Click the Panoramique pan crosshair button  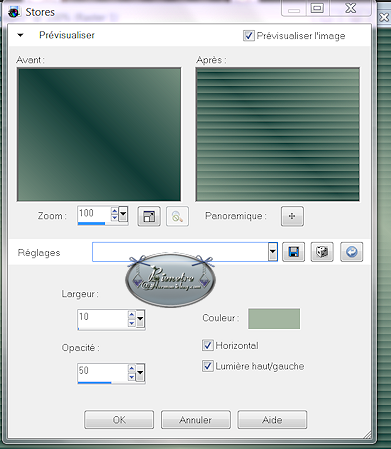click(x=292, y=216)
